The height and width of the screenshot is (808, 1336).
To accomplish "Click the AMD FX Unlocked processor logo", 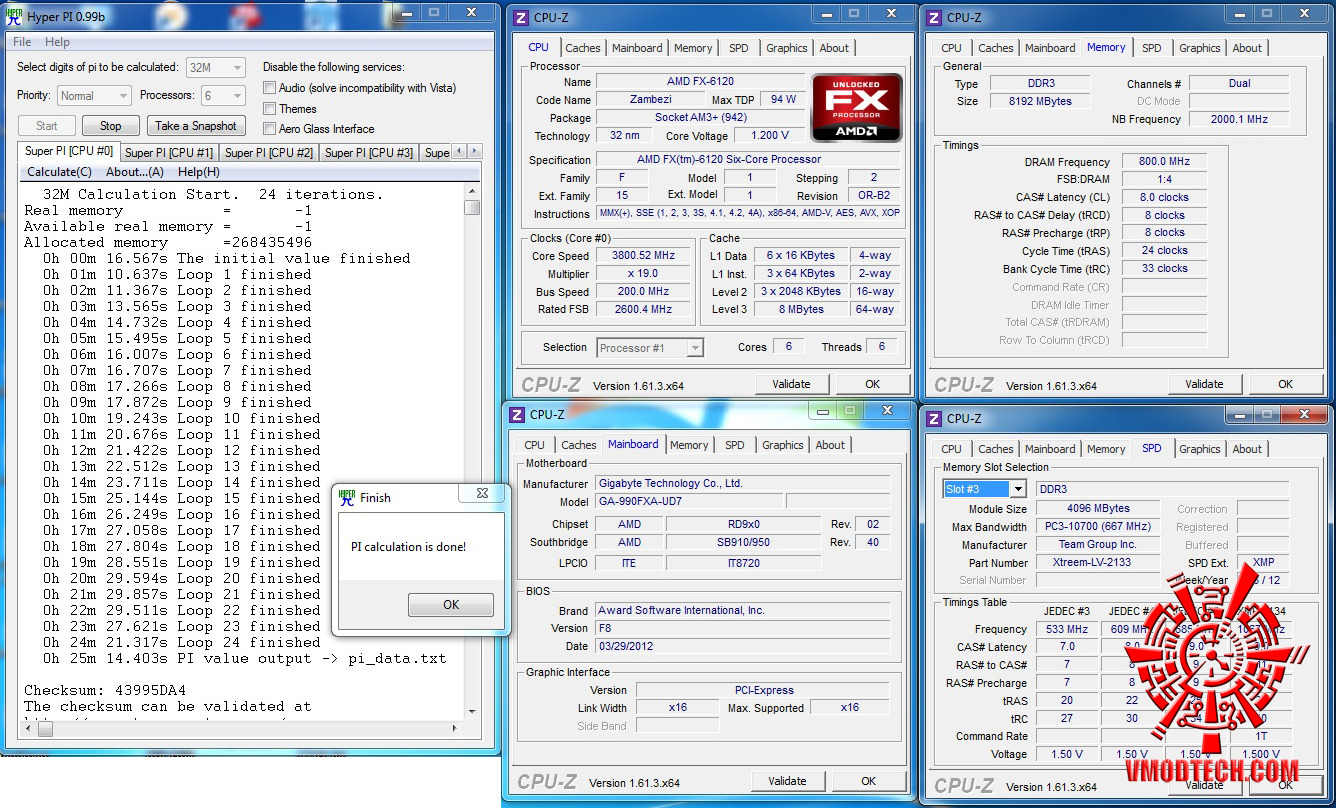I will point(857,107).
